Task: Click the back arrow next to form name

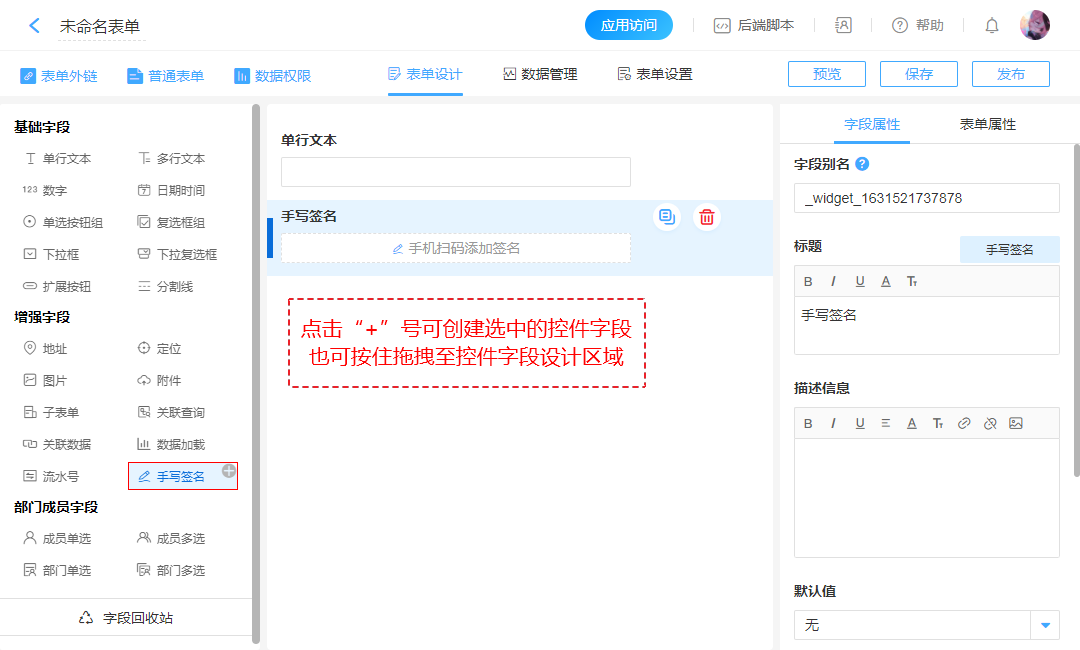Action: (35, 26)
